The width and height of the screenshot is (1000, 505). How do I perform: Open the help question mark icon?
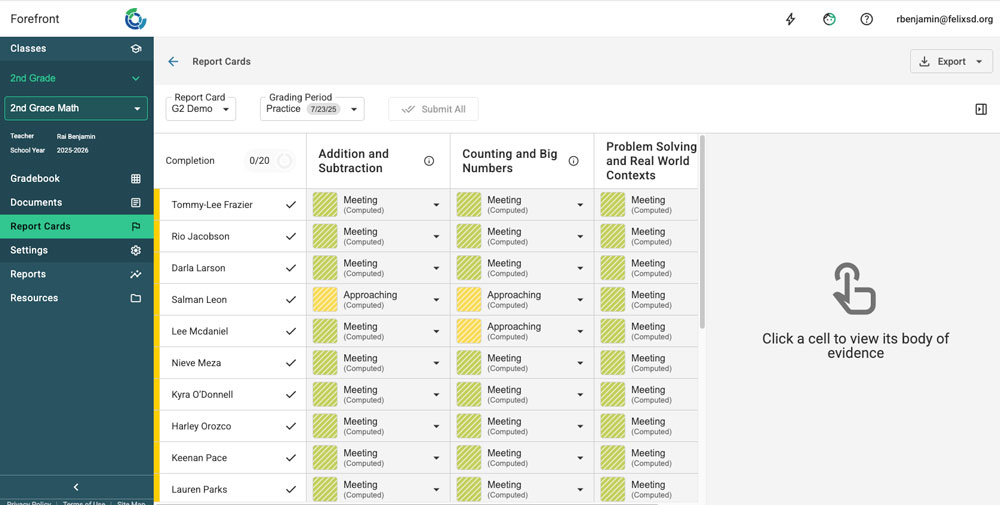coord(867,19)
